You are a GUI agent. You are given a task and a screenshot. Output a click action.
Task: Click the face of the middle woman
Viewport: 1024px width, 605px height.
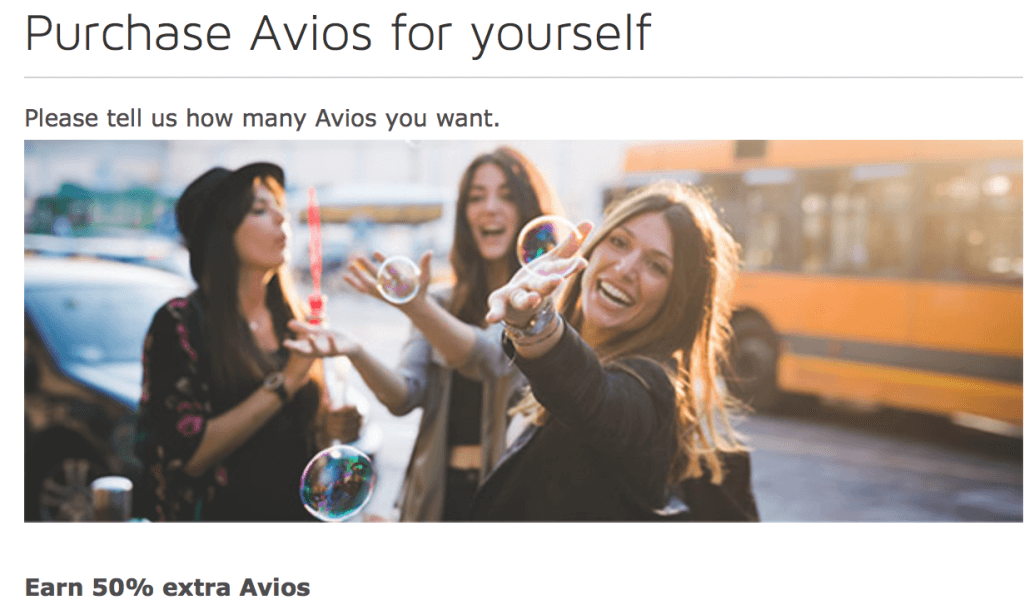pos(491,210)
